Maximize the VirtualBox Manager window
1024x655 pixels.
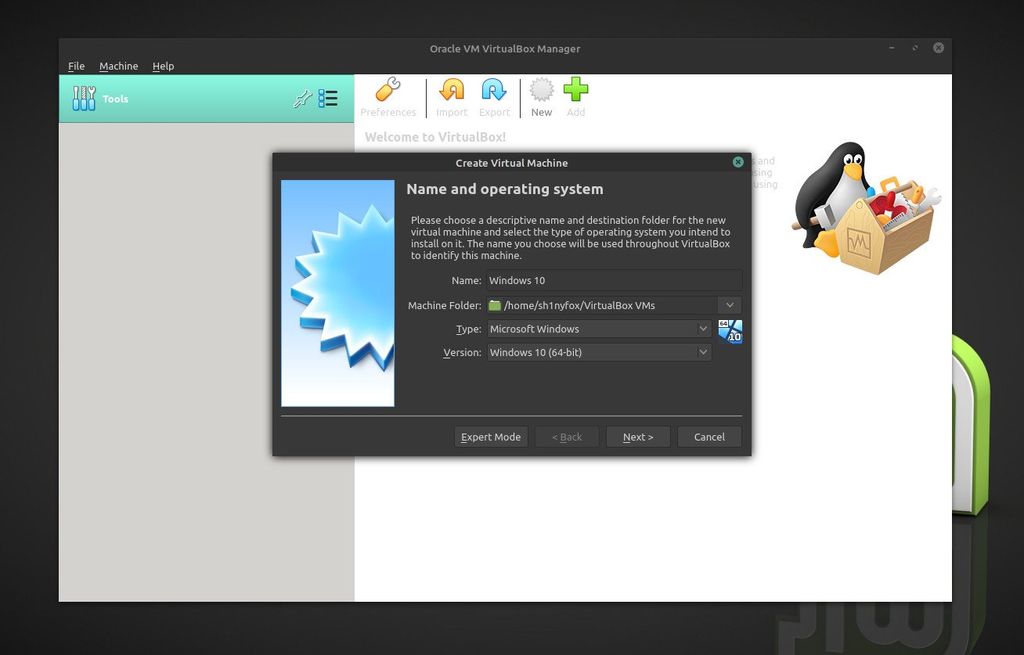pyautogui.click(x=915, y=48)
